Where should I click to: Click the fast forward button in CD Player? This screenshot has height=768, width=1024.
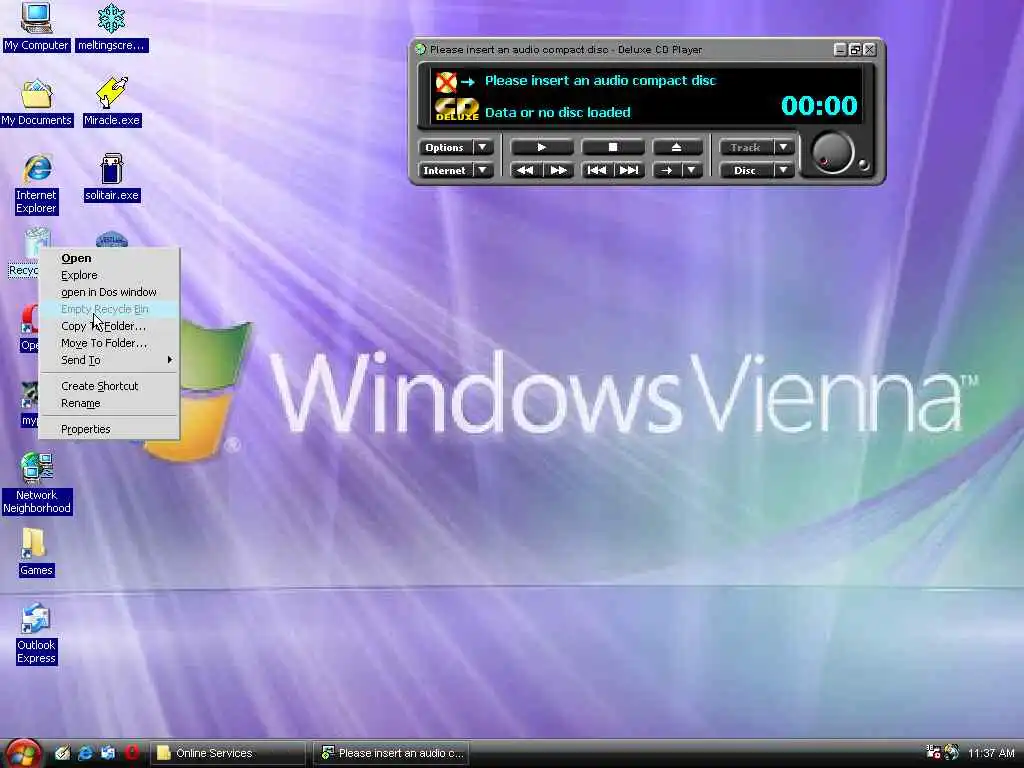558,170
